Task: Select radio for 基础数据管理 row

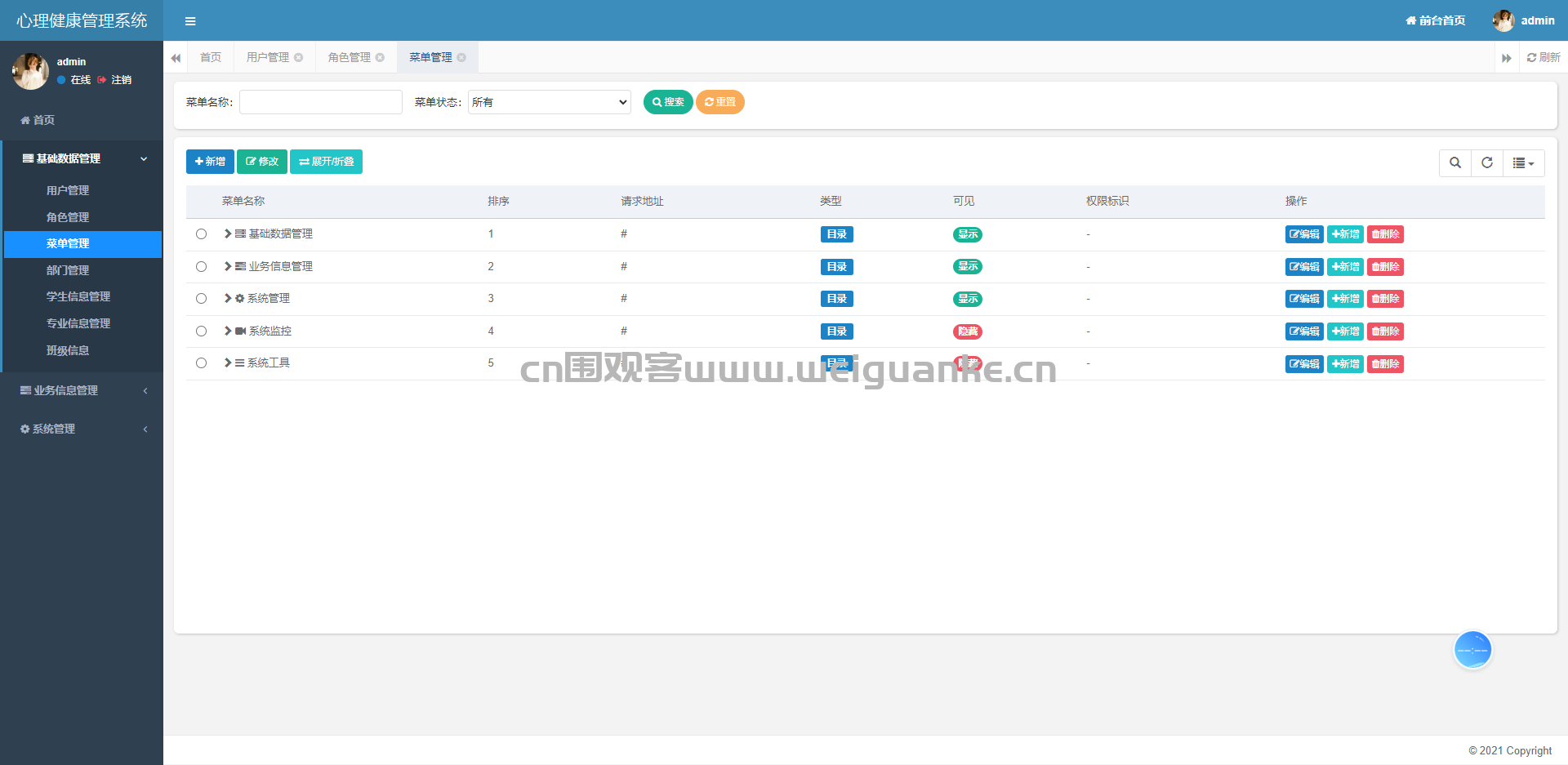Action: (201, 234)
